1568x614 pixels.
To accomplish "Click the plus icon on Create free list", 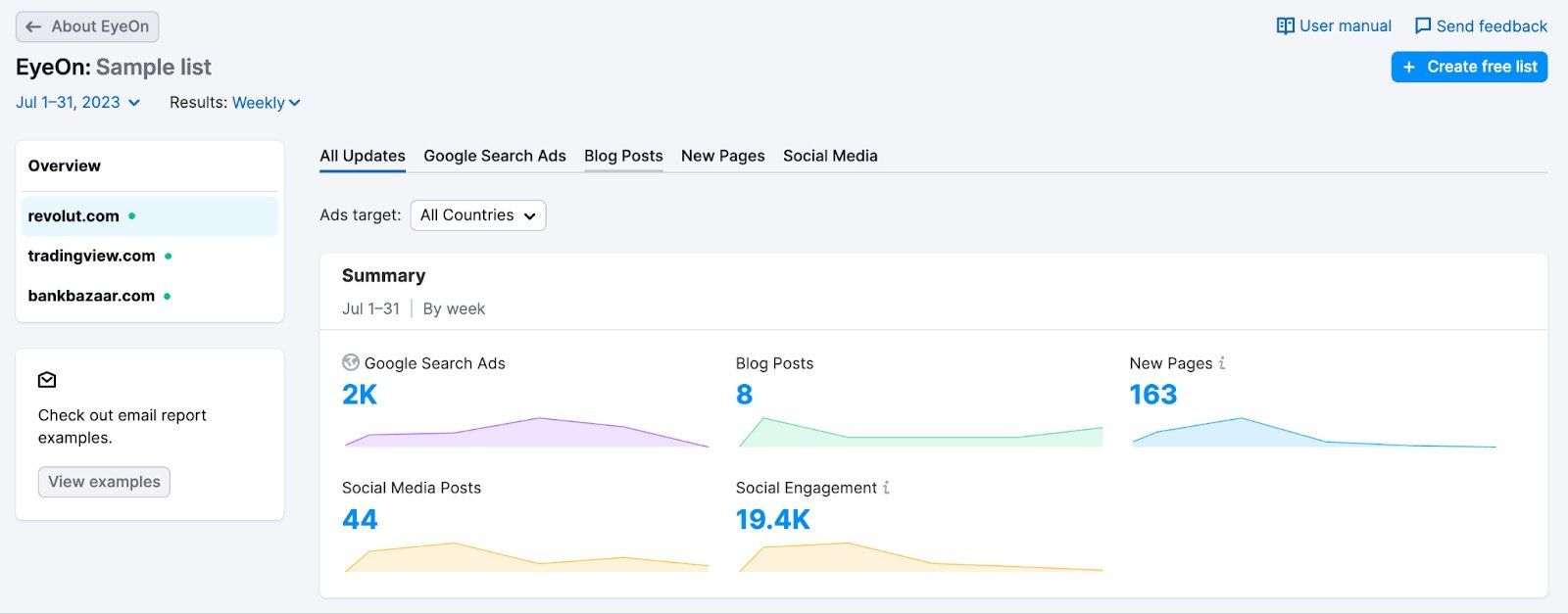I will coord(1409,67).
